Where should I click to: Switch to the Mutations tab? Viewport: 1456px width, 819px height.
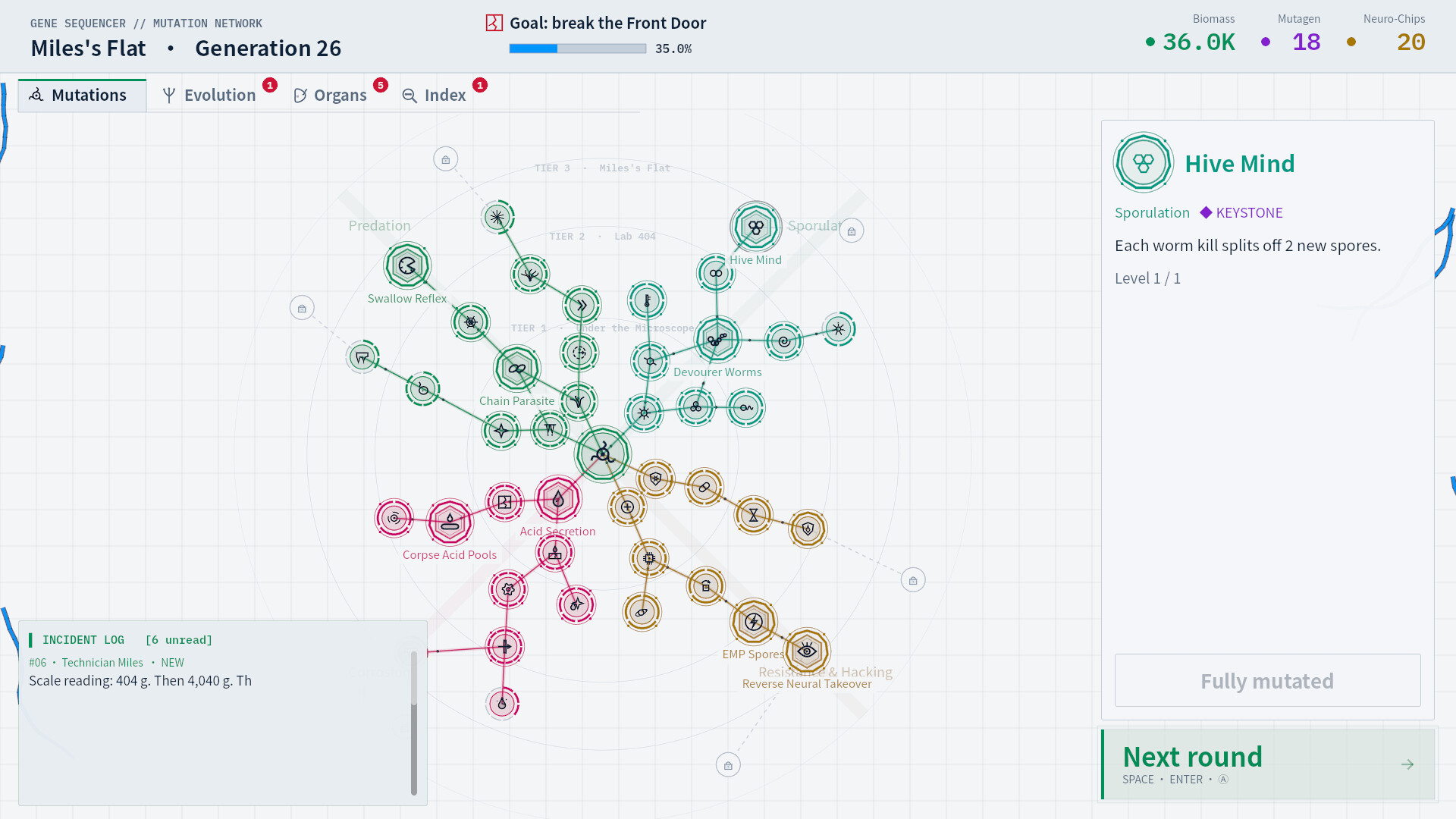[82, 96]
